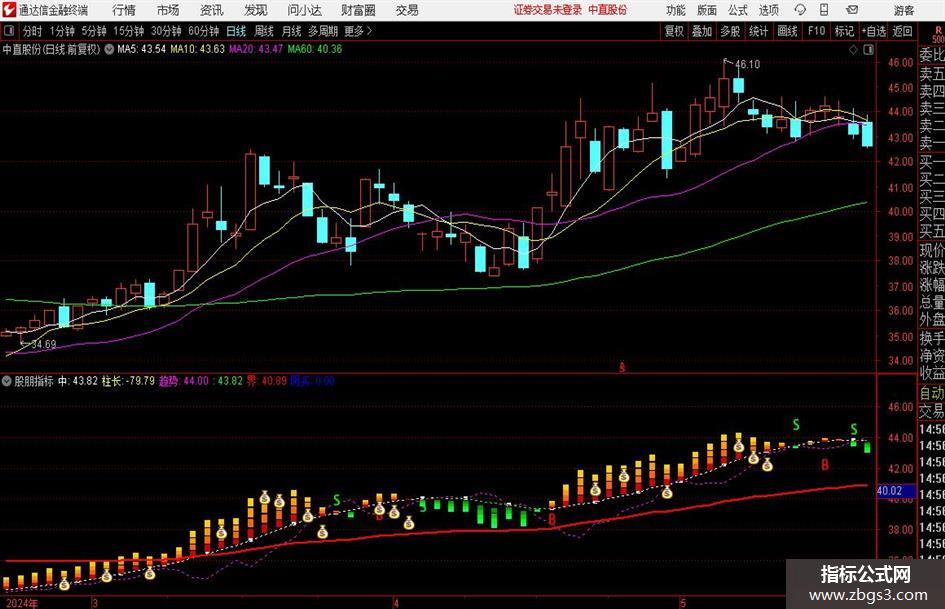Click the 多股 multi-stock button

point(730,31)
